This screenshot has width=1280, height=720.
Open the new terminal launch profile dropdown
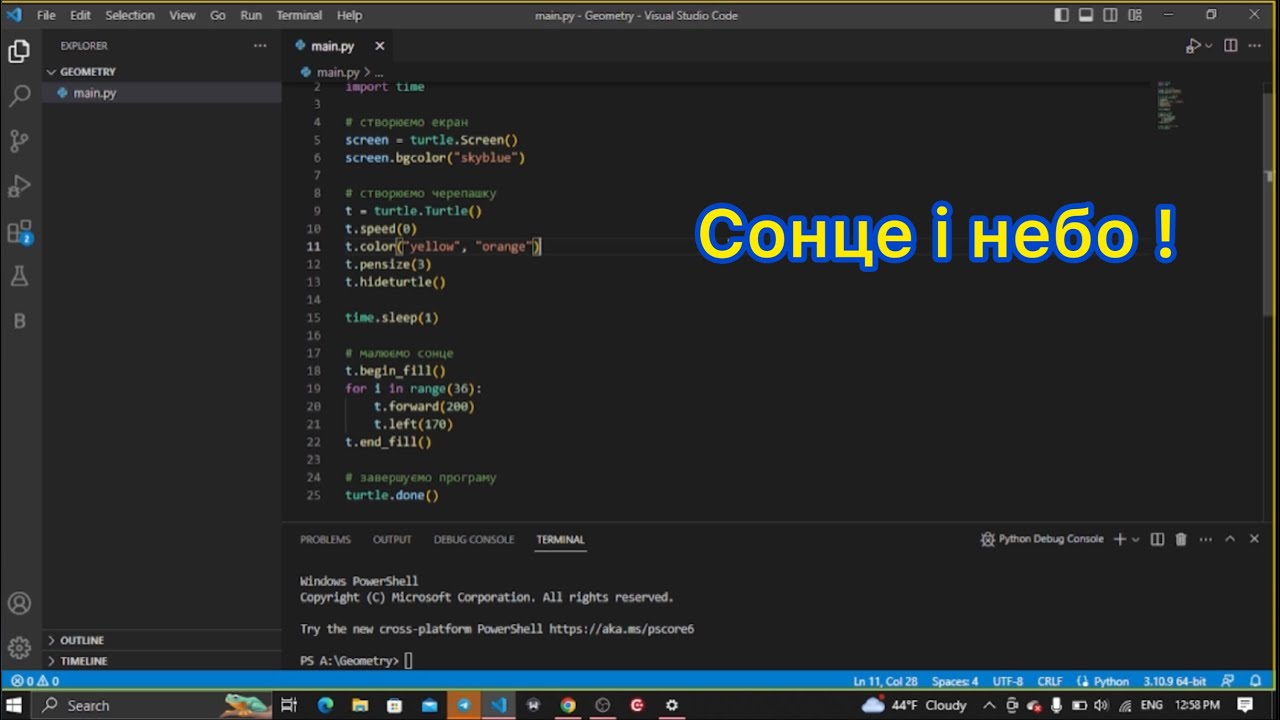[1135, 539]
